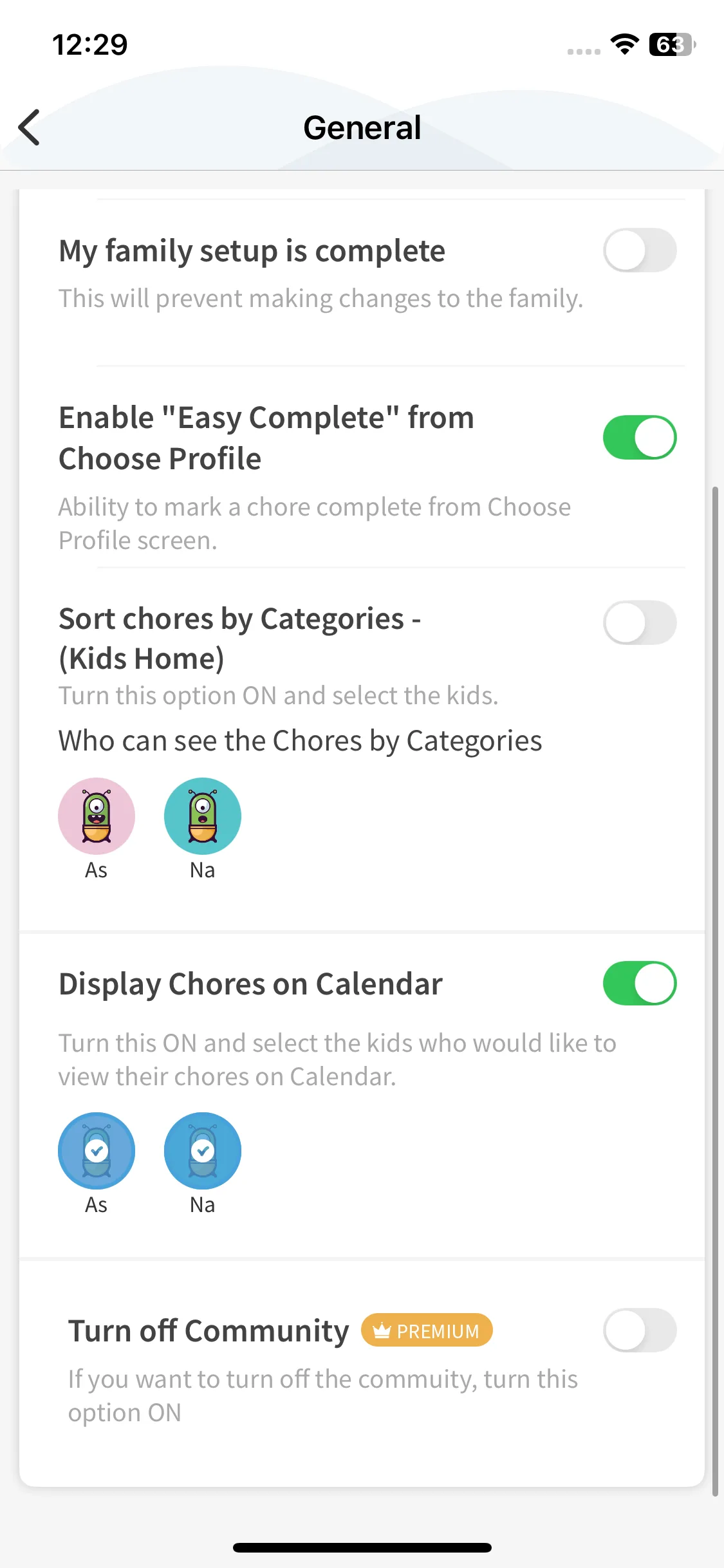Tap the Turn off Community label
This screenshot has width=724, height=1568.
pos(209,1330)
